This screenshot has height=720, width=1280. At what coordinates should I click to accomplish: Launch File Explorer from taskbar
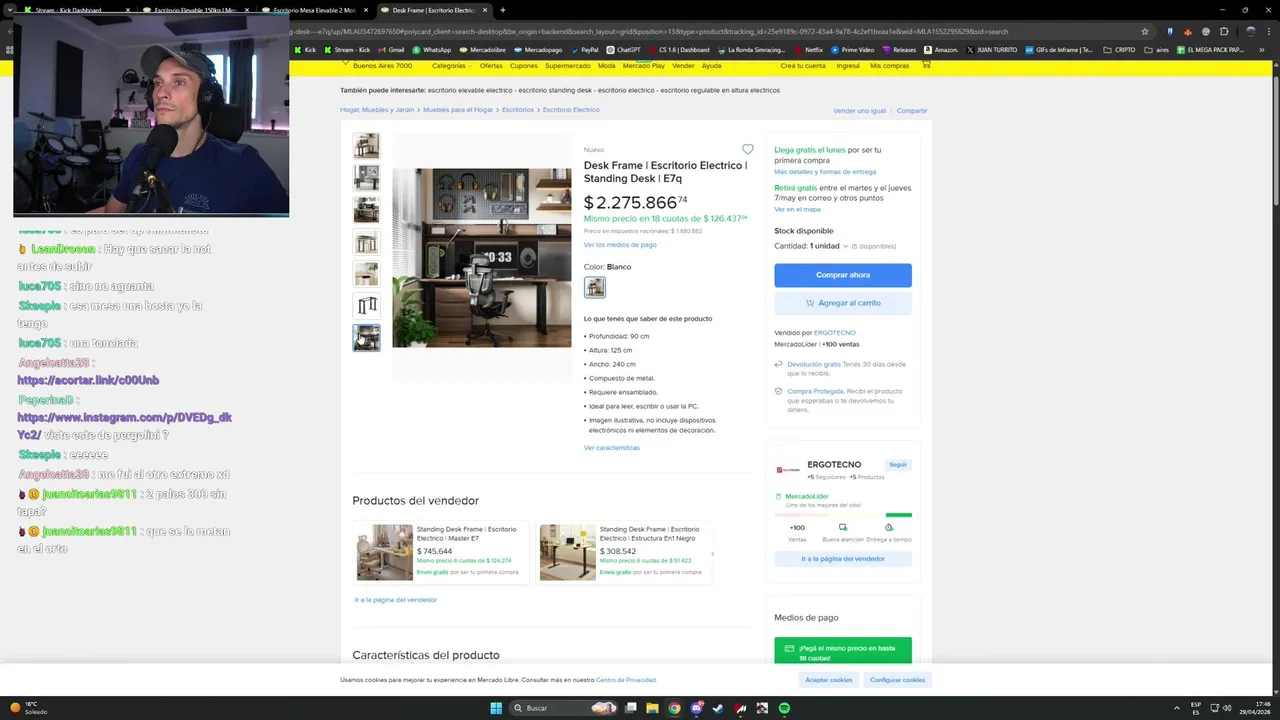(x=652, y=708)
